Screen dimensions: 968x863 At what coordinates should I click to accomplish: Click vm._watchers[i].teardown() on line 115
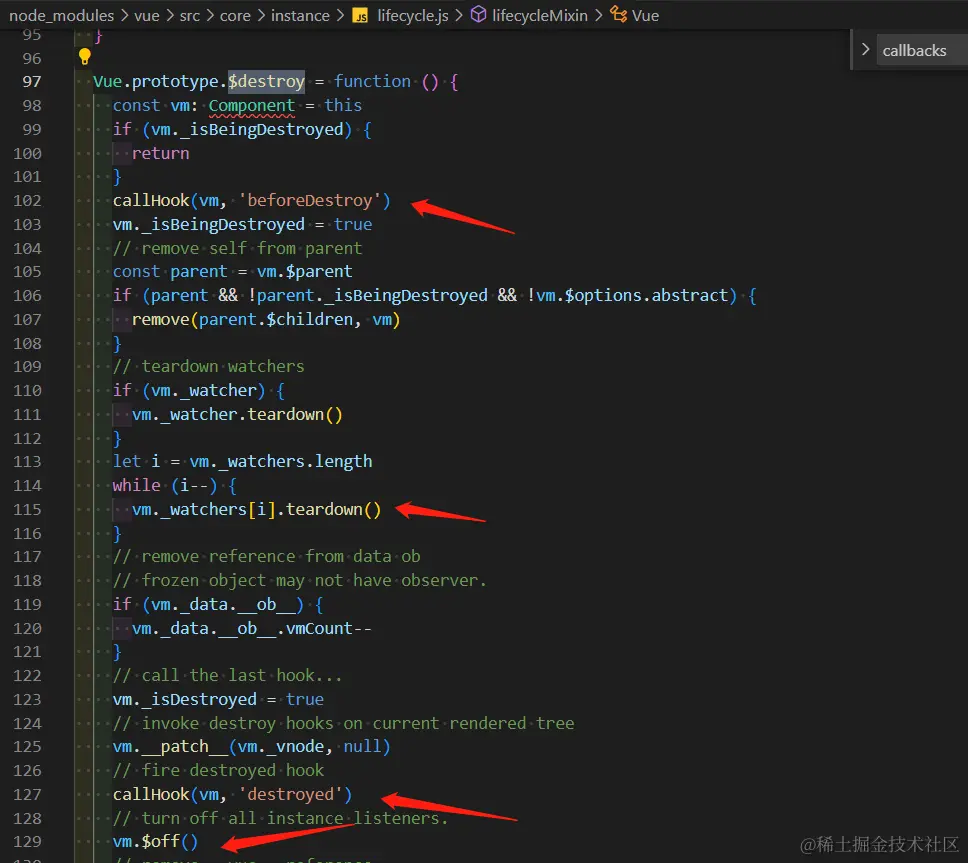click(x=256, y=510)
